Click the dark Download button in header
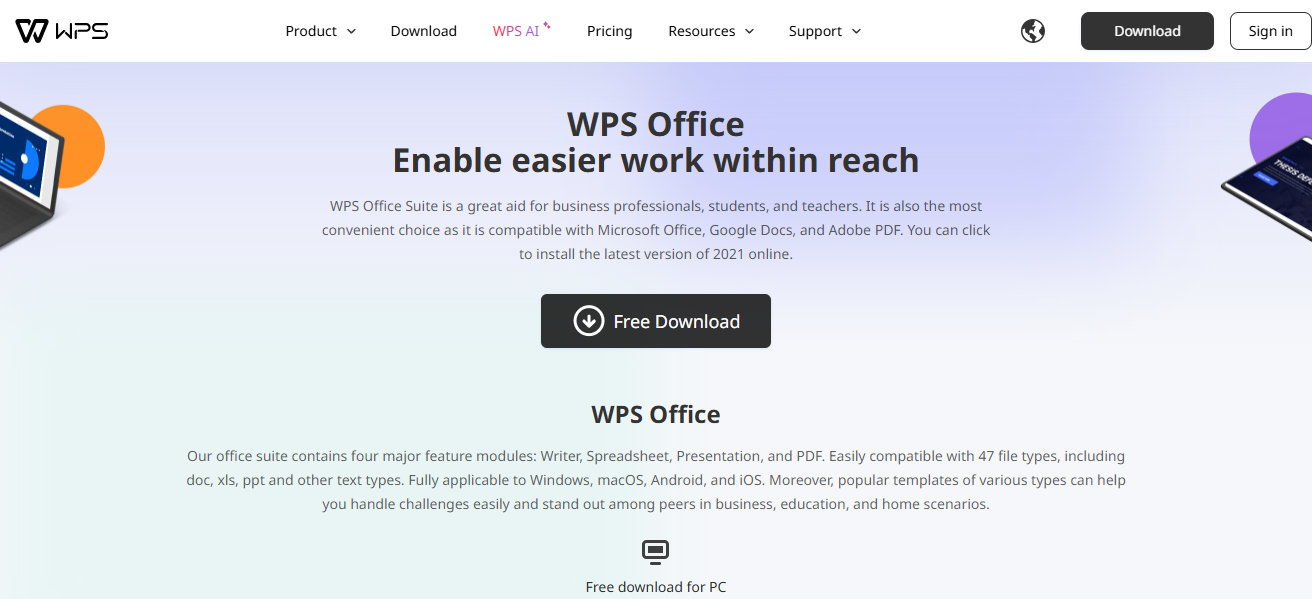This screenshot has width=1312, height=599. click(x=1147, y=31)
